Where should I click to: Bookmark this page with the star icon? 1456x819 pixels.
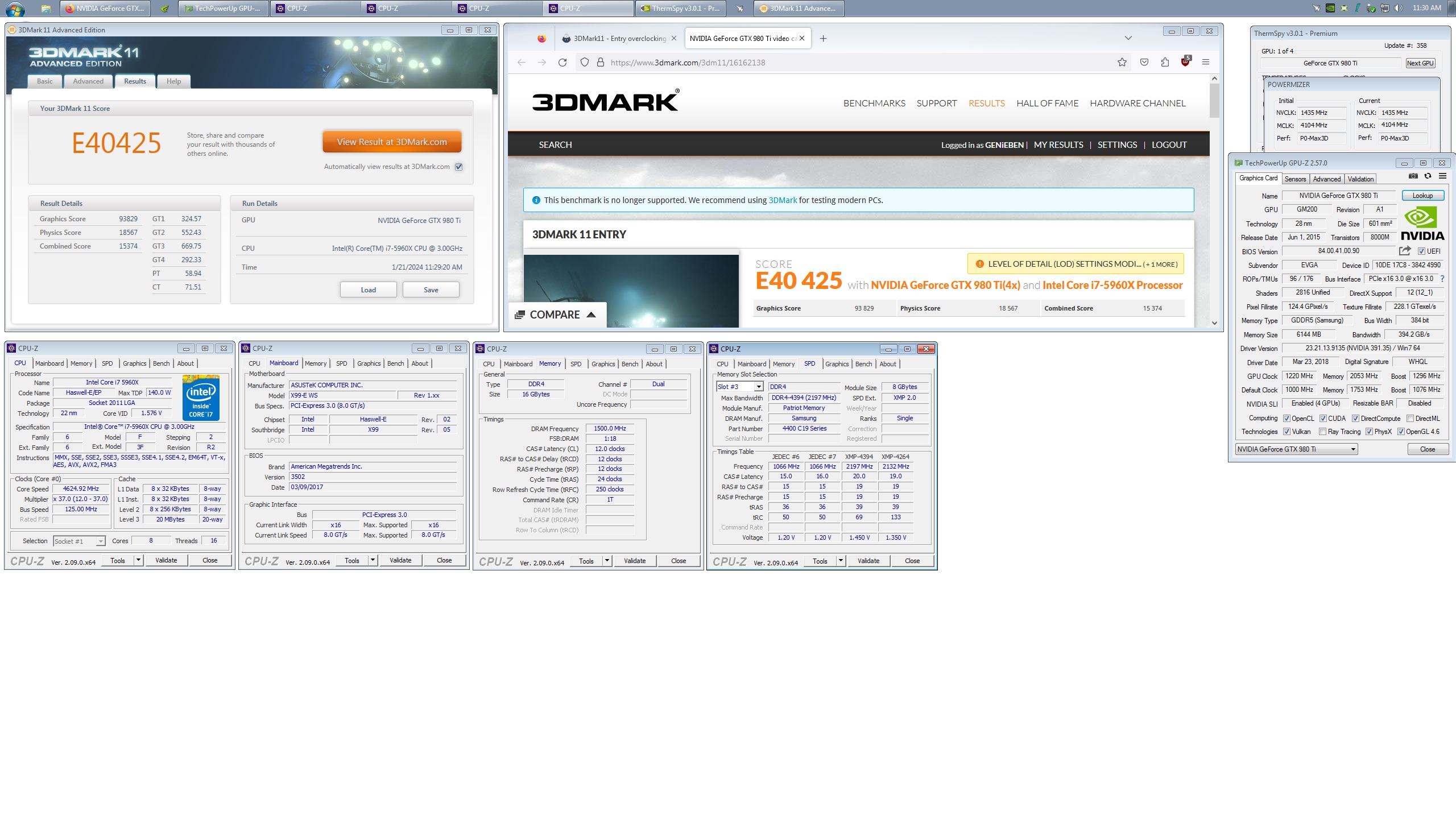[x=1122, y=63]
